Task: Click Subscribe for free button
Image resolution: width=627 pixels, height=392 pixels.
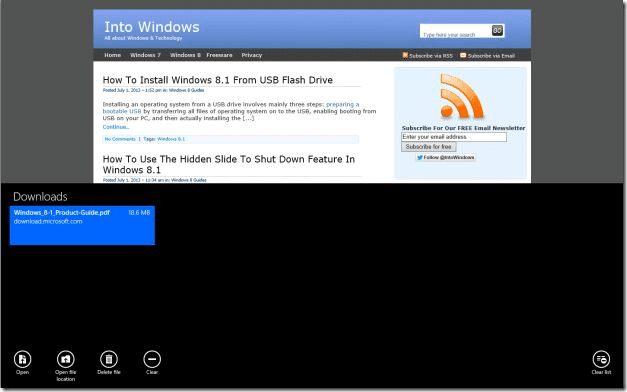Action: click(428, 147)
